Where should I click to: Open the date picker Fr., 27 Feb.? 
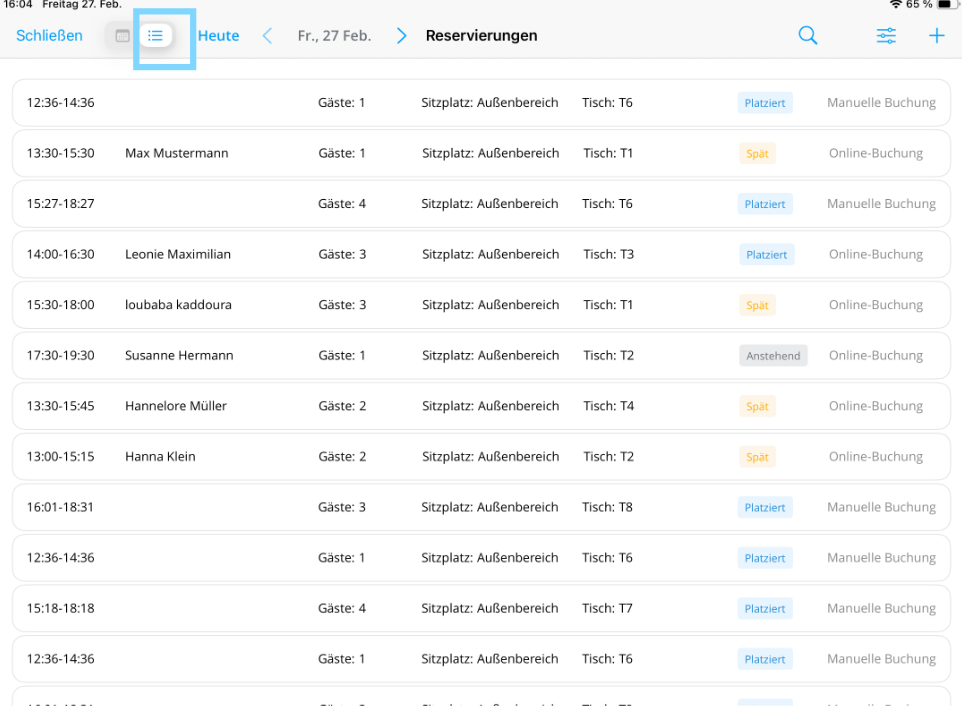334,36
